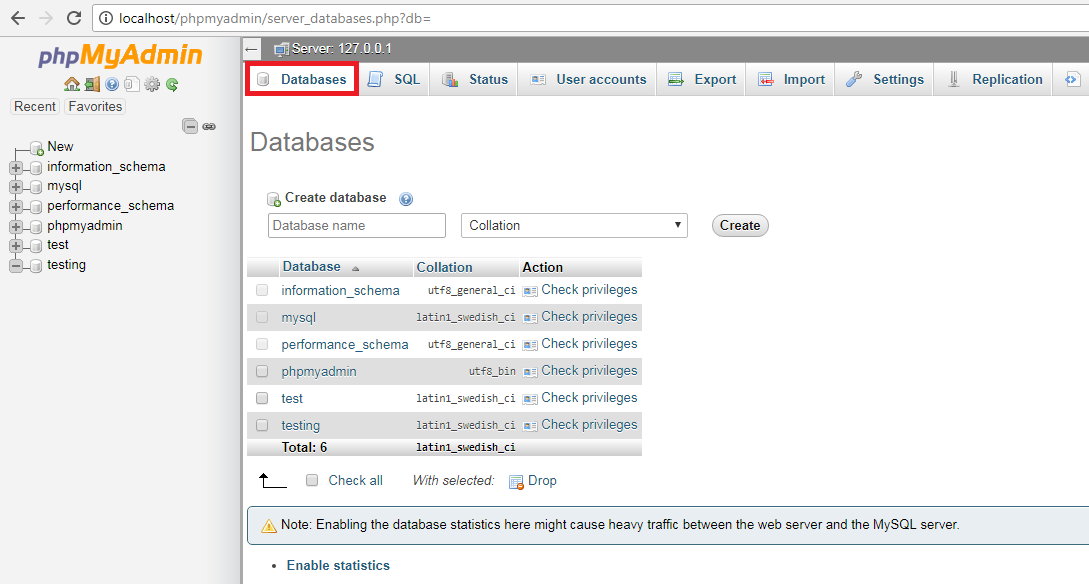Open the Databases tab
Screen dimensions: 1089x584
tap(302, 79)
